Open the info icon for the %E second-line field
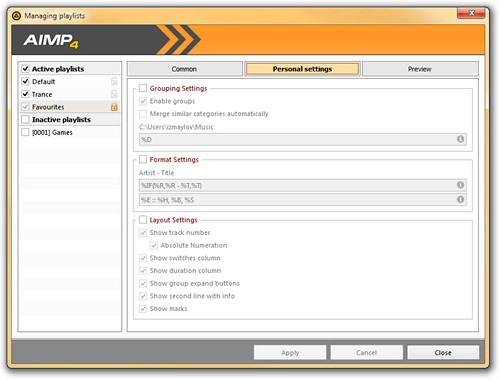This screenshot has width=500, height=380. pyautogui.click(x=460, y=199)
